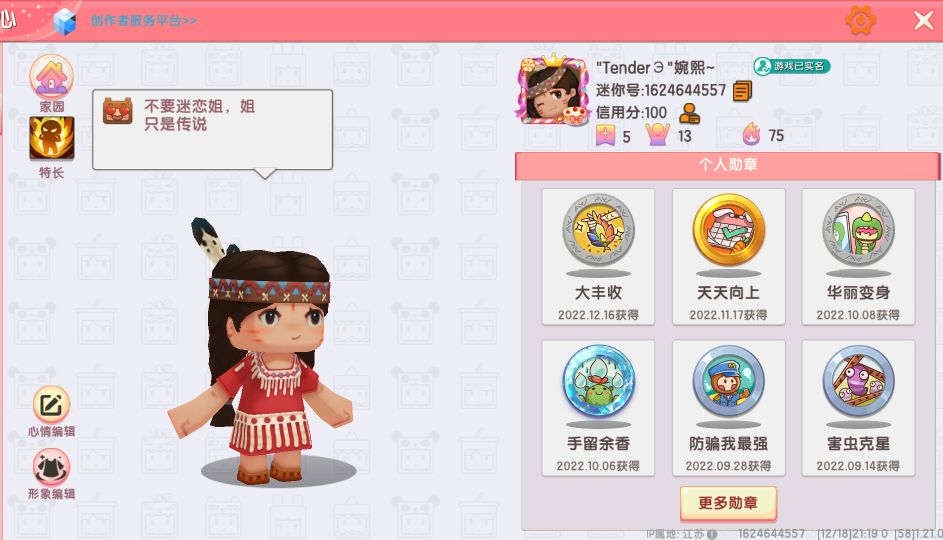
Task: Select the 华丽变身 medal card
Action: 858,257
